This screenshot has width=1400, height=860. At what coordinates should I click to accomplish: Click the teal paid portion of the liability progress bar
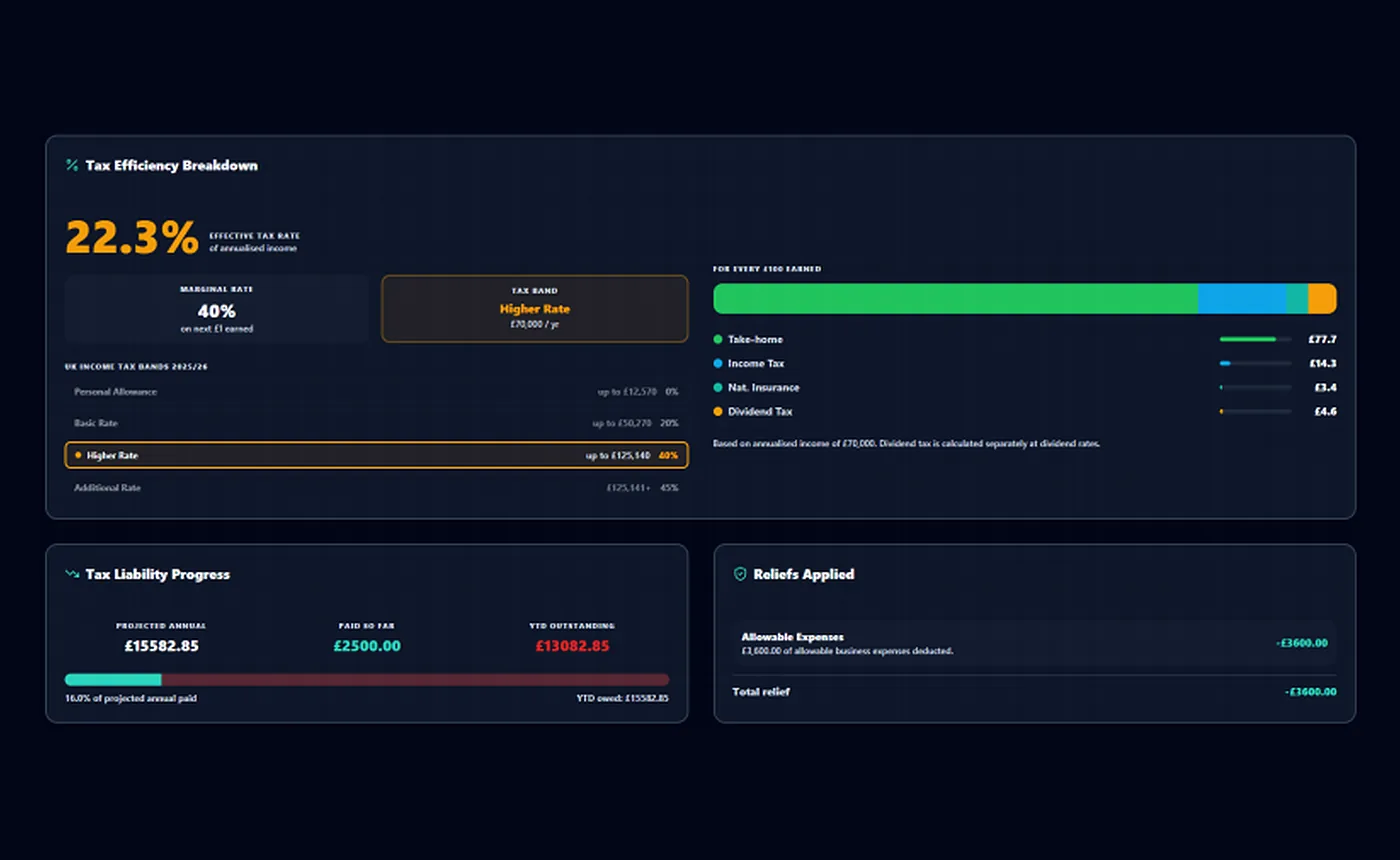coord(113,680)
